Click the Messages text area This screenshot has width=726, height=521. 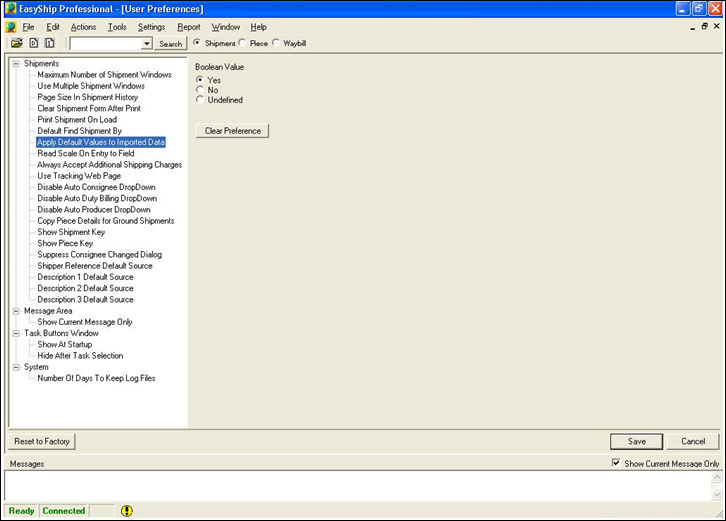pyautogui.click(x=357, y=485)
